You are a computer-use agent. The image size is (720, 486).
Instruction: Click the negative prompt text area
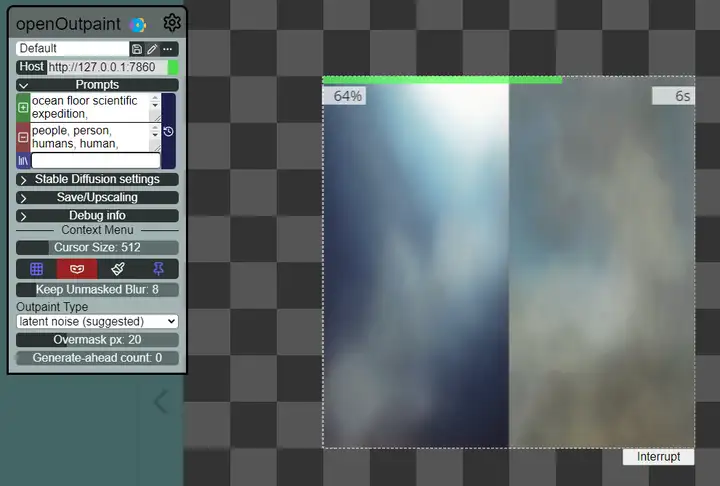pyautogui.click(x=90, y=137)
